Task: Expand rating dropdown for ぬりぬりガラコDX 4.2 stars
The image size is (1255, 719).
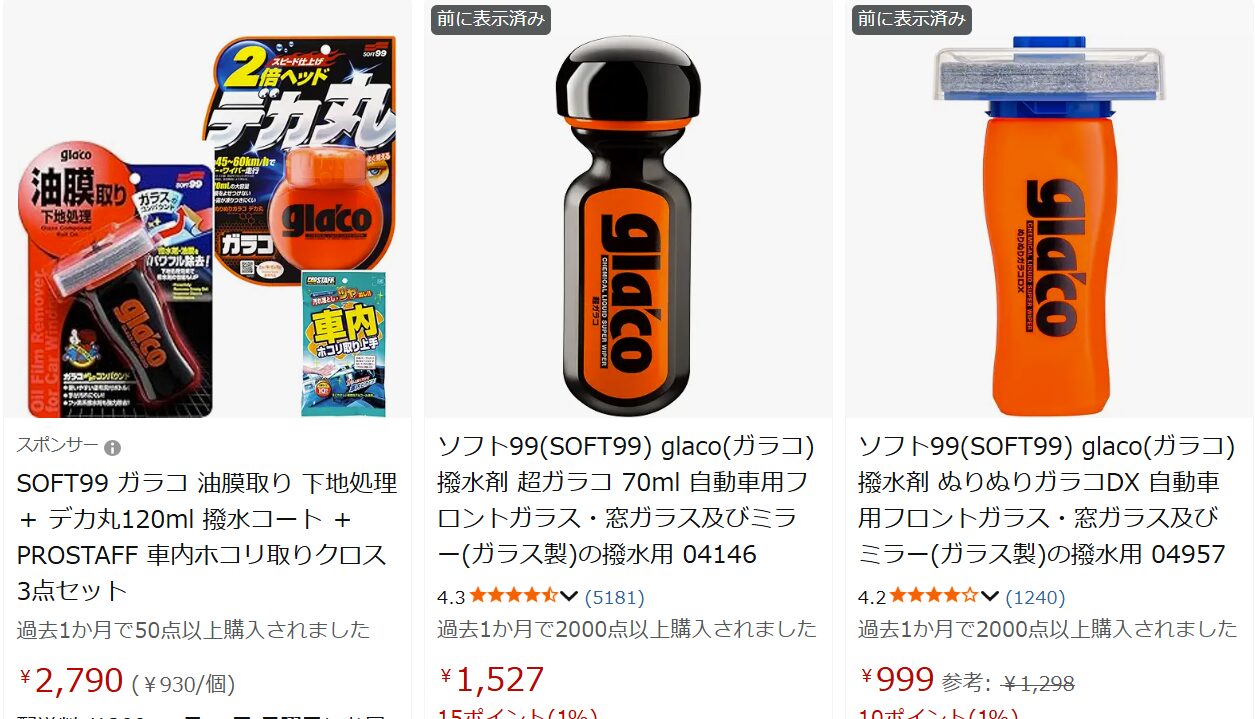Action: tap(990, 597)
